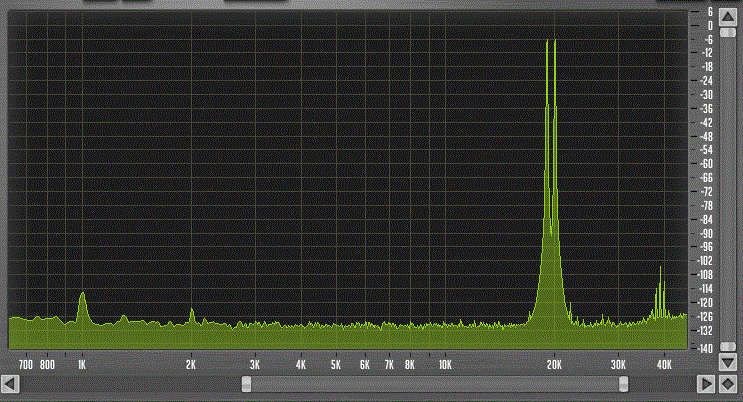Click the 30K frequency axis label

pyautogui.click(x=618, y=365)
